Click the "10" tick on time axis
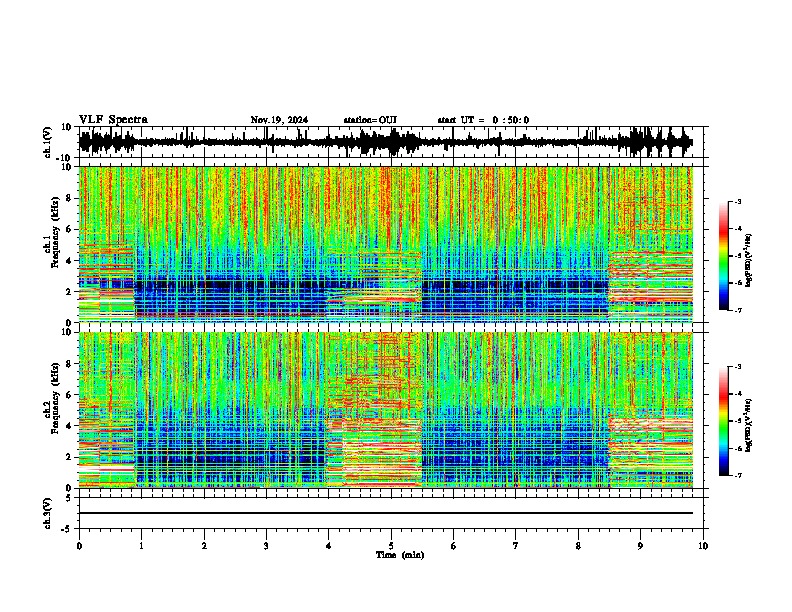 tap(703, 546)
